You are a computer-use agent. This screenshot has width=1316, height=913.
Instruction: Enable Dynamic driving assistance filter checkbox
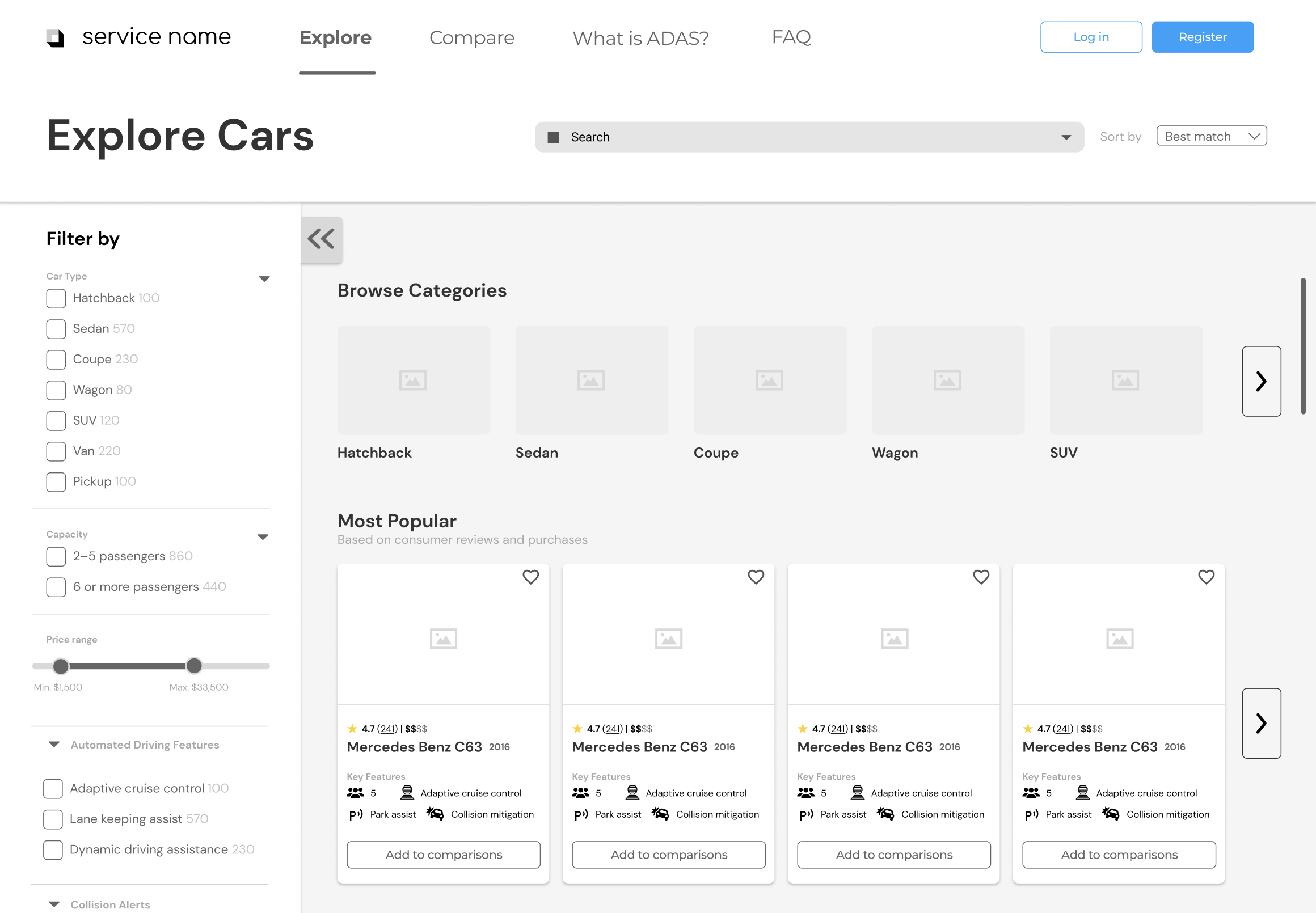click(53, 849)
